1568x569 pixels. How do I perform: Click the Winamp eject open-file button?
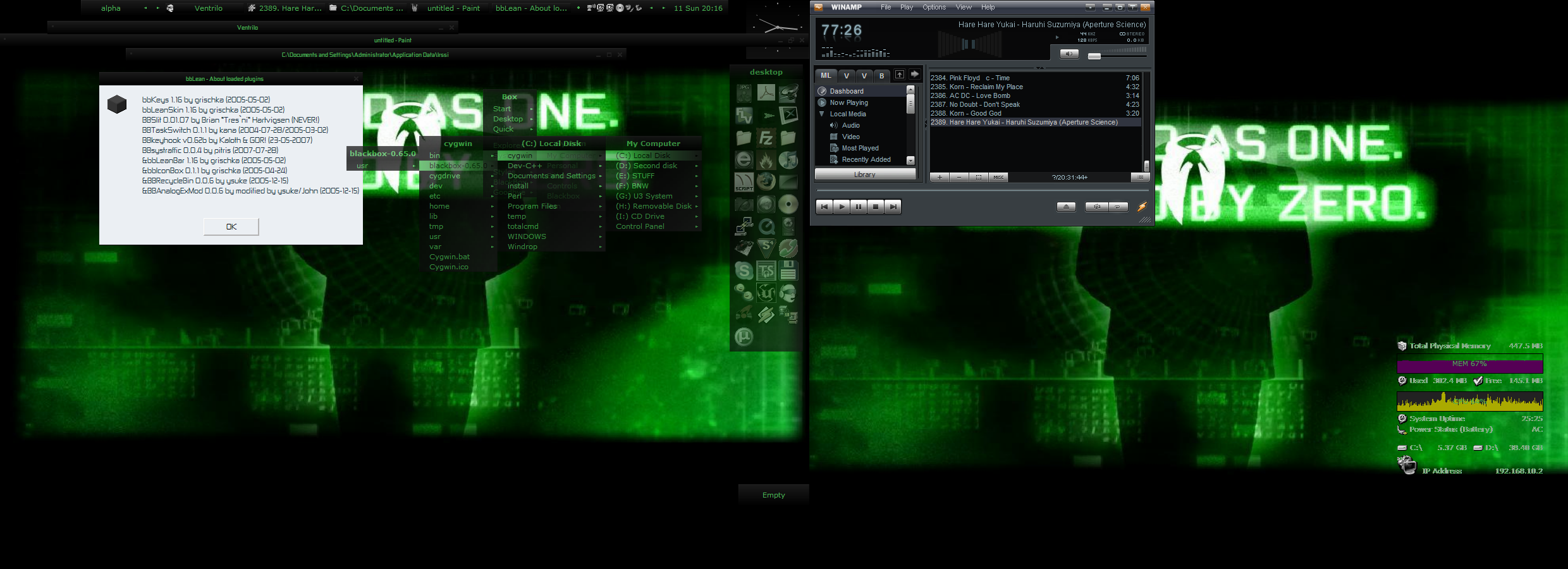click(x=1066, y=207)
